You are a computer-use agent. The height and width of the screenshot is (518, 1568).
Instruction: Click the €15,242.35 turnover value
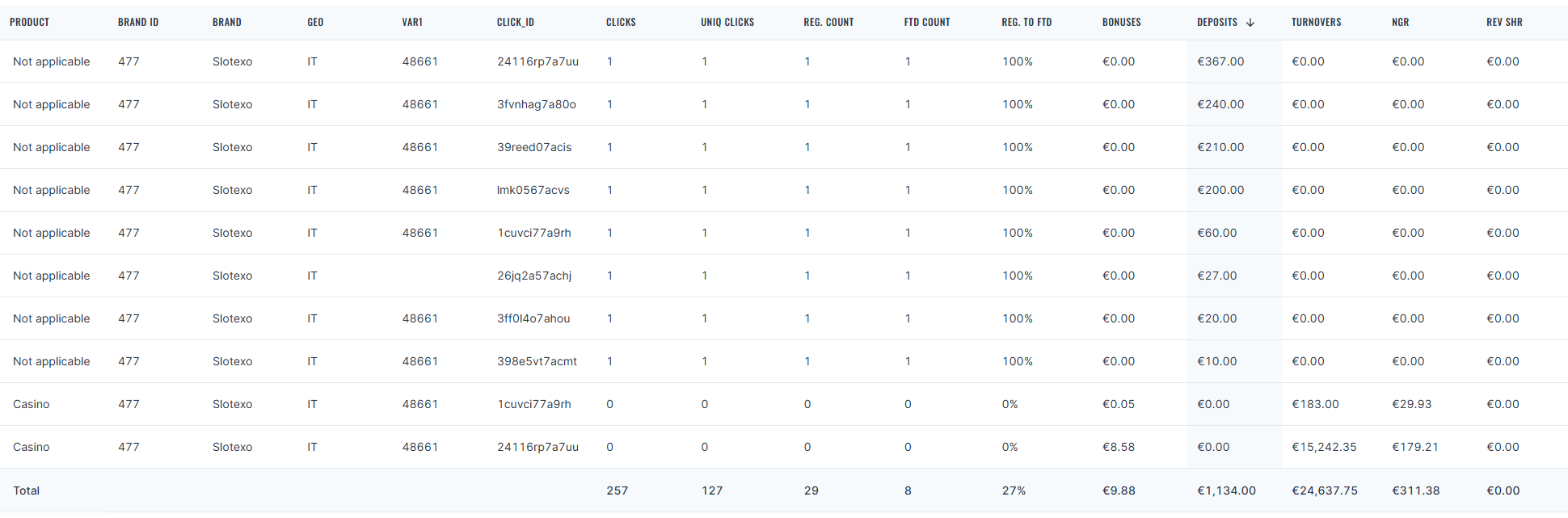[1324, 447]
